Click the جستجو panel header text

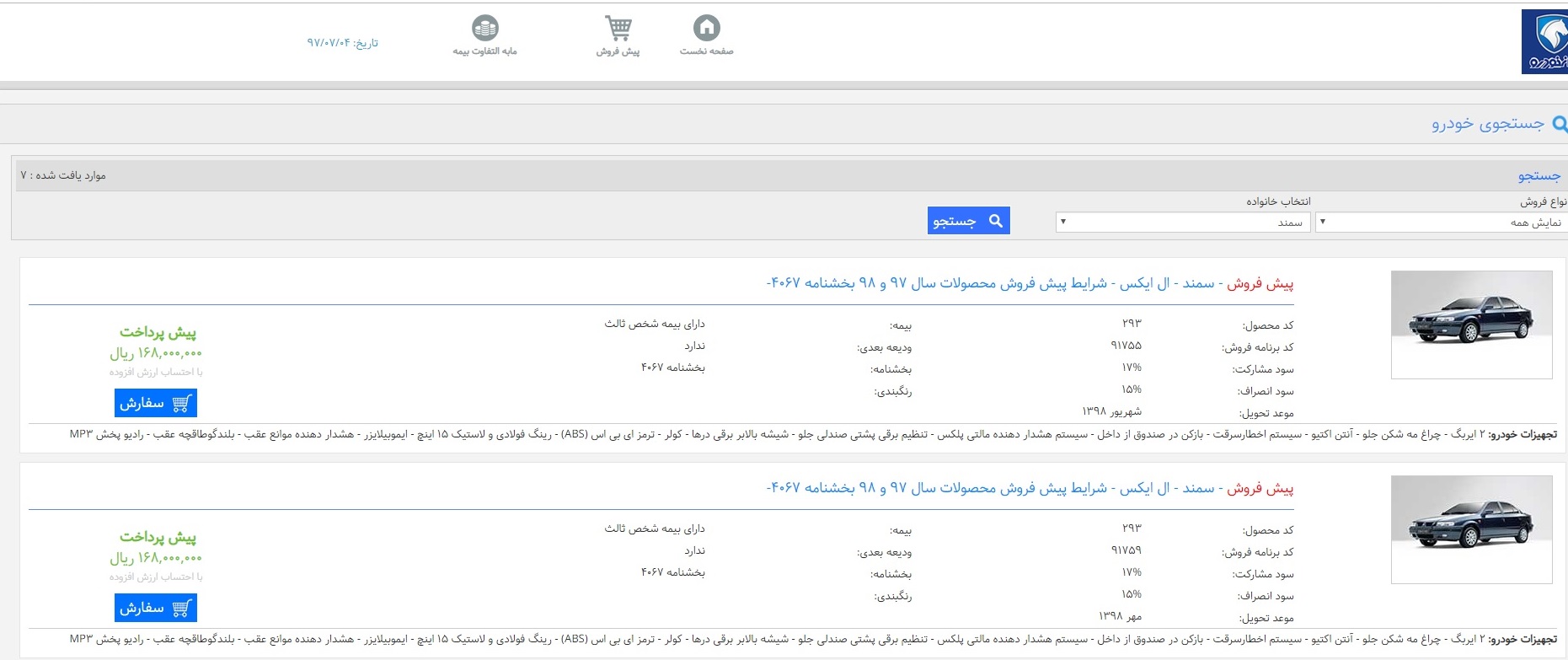point(1539,175)
